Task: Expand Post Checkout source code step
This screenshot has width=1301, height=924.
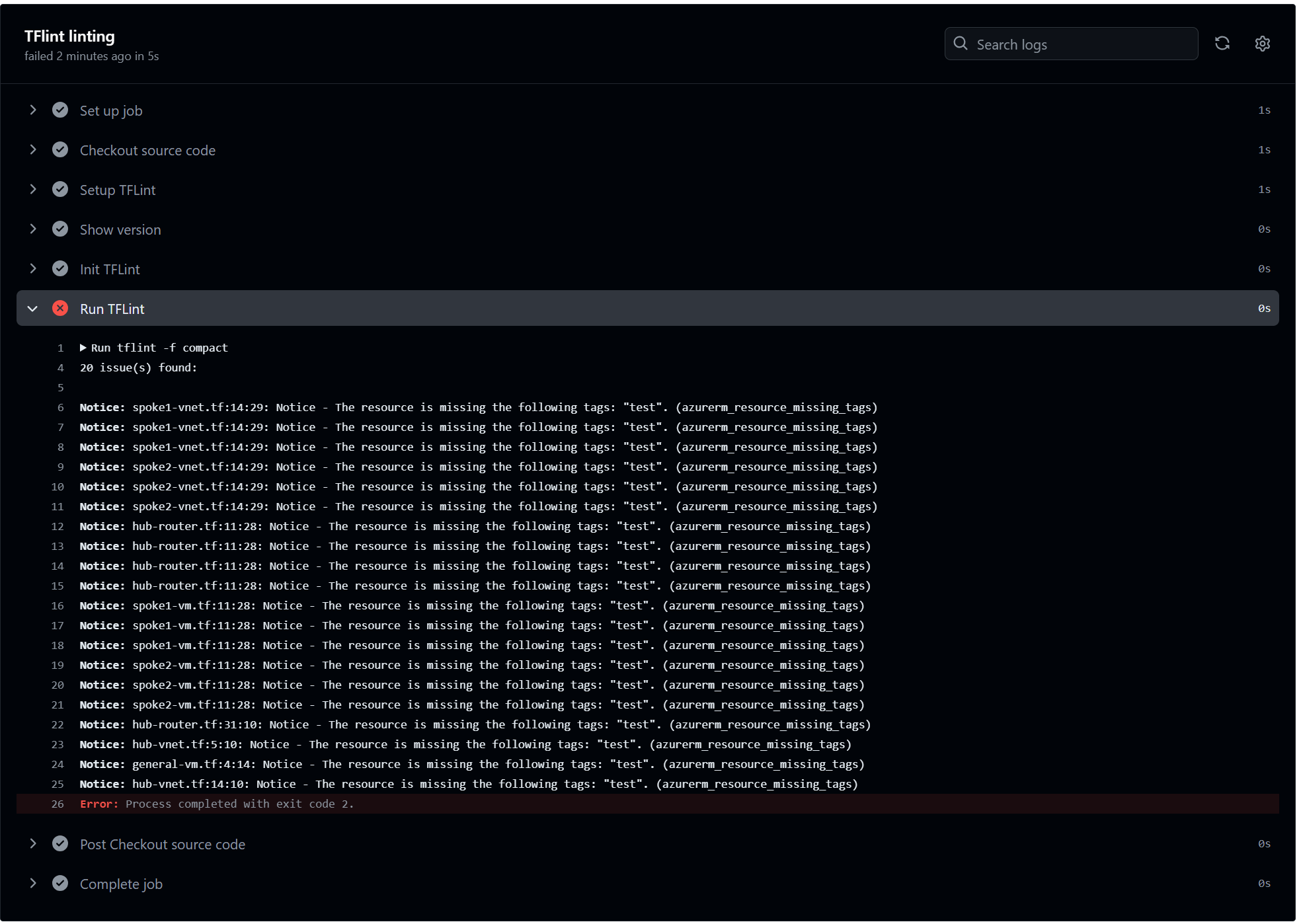Action: (x=33, y=844)
